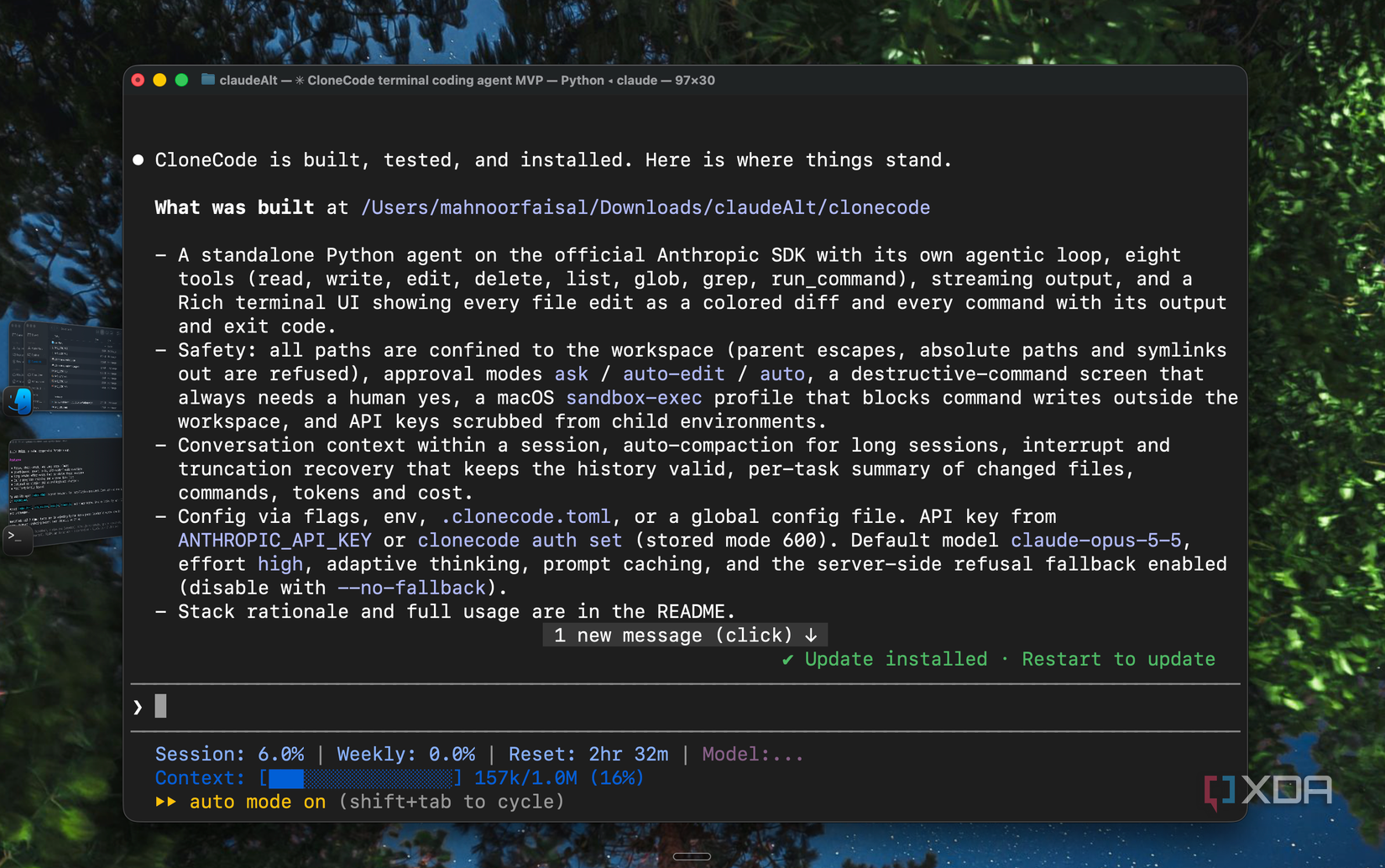Click the '1 new message (click)' indicator
Image resolution: width=1385 pixels, height=868 pixels.
[x=685, y=635]
